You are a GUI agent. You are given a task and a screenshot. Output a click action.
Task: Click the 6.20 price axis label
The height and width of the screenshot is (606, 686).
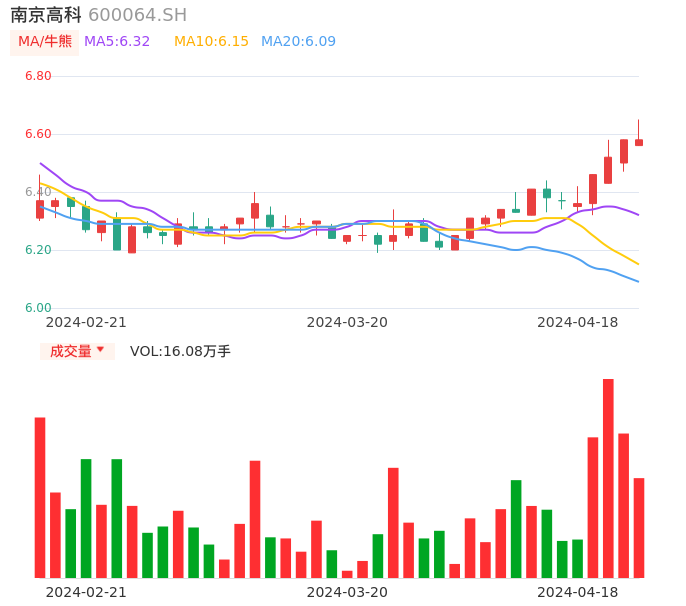click(38, 250)
